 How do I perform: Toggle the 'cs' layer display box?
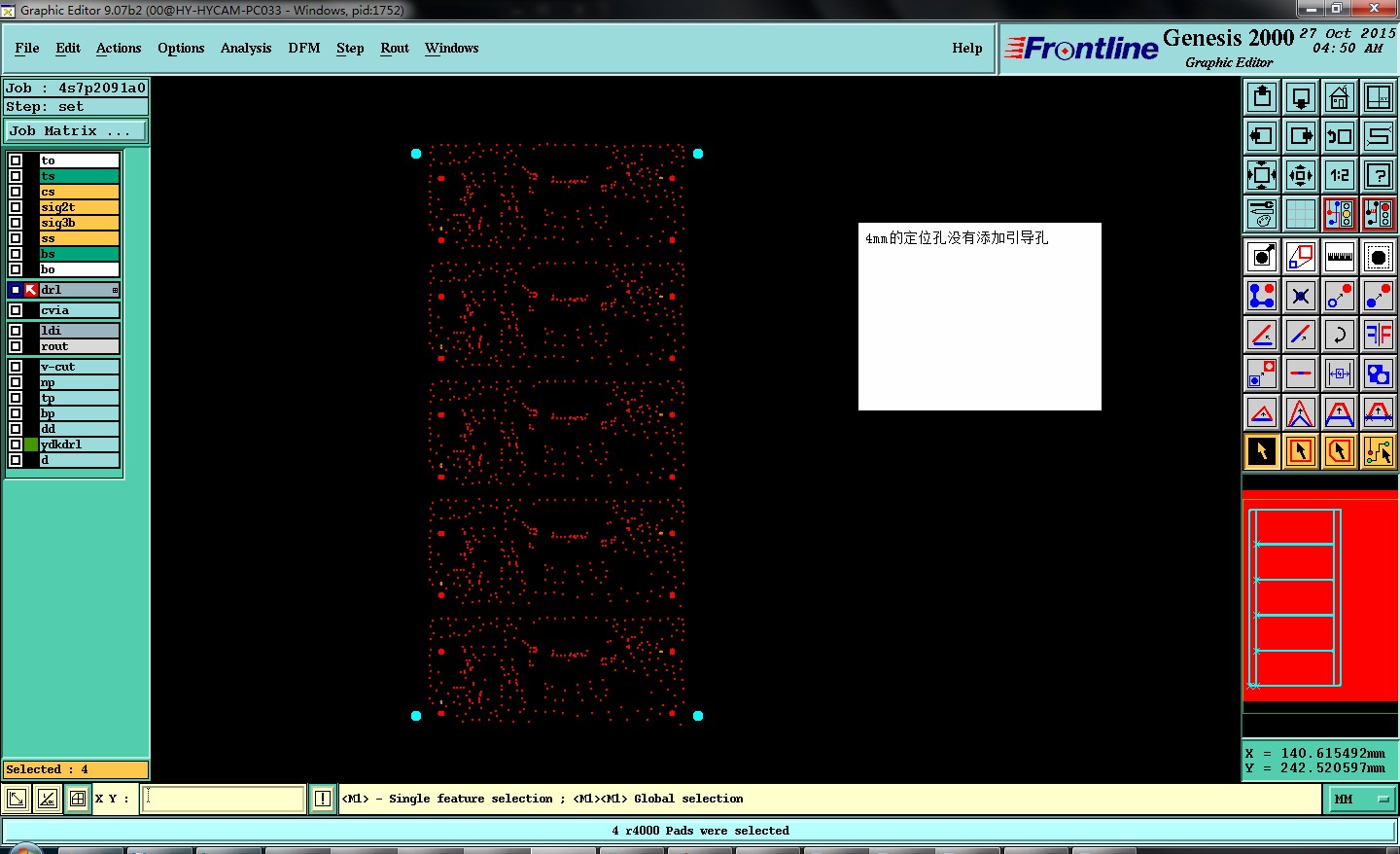point(16,192)
